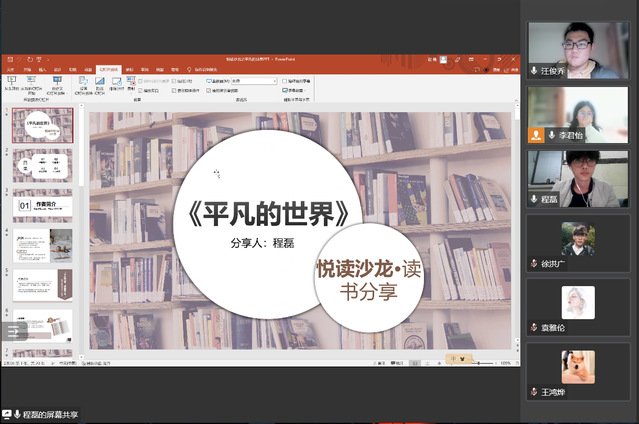Toggle the Use Timings checkbox
This screenshot has width=639, height=424.
pyautogui.click(x=176, y=90)
